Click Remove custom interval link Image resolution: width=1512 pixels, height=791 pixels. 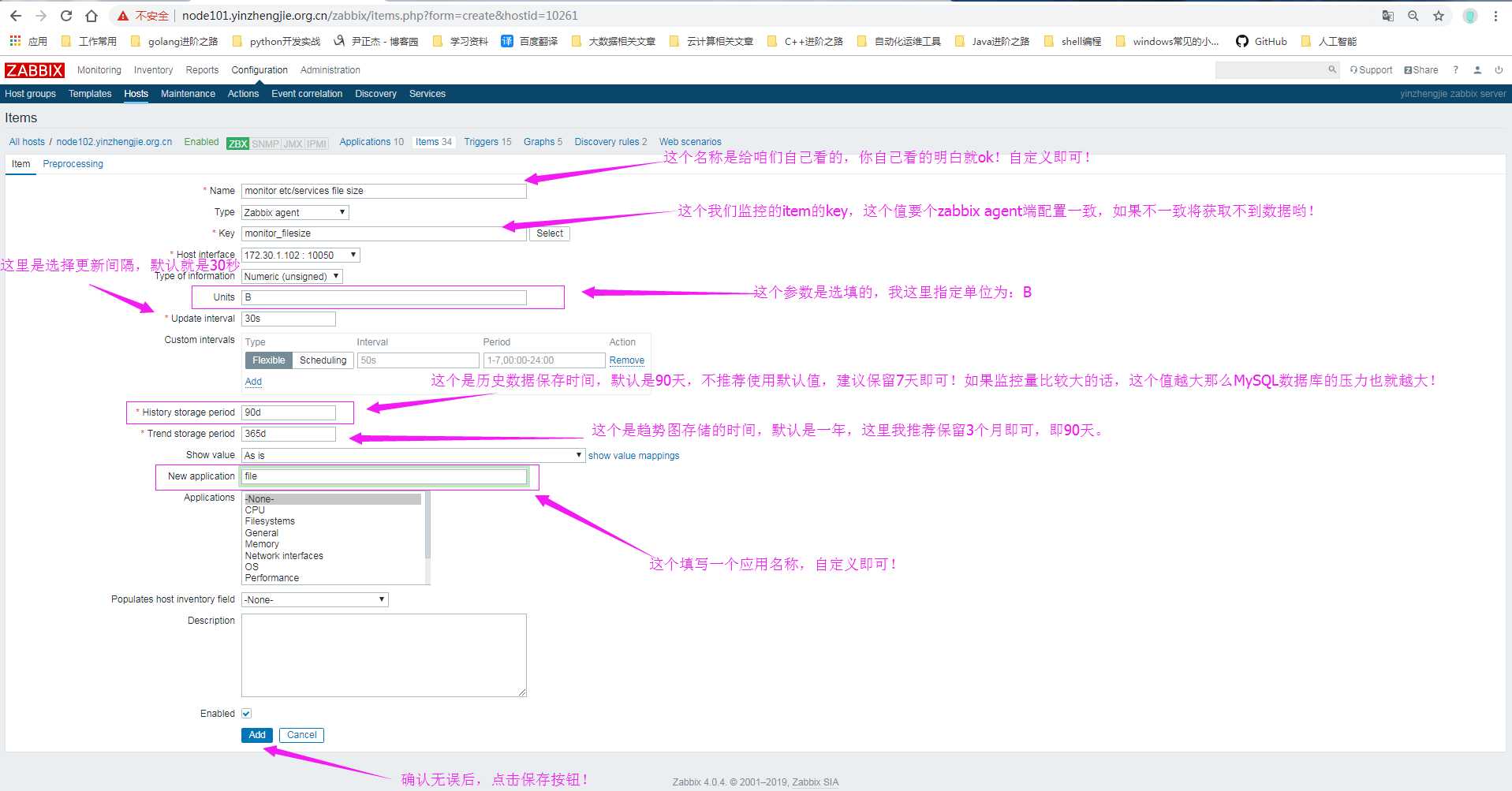click(x=627, y=360)
